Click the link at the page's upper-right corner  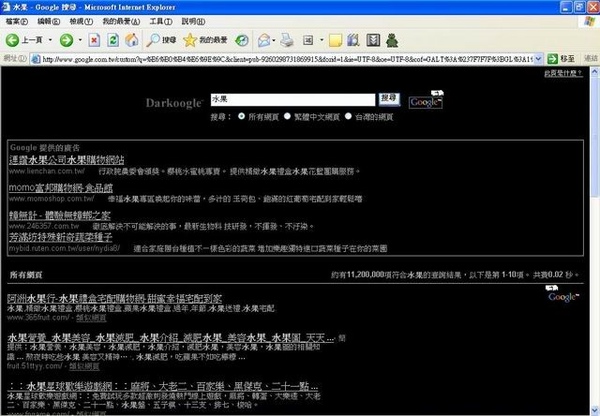(x=564, y=73)
